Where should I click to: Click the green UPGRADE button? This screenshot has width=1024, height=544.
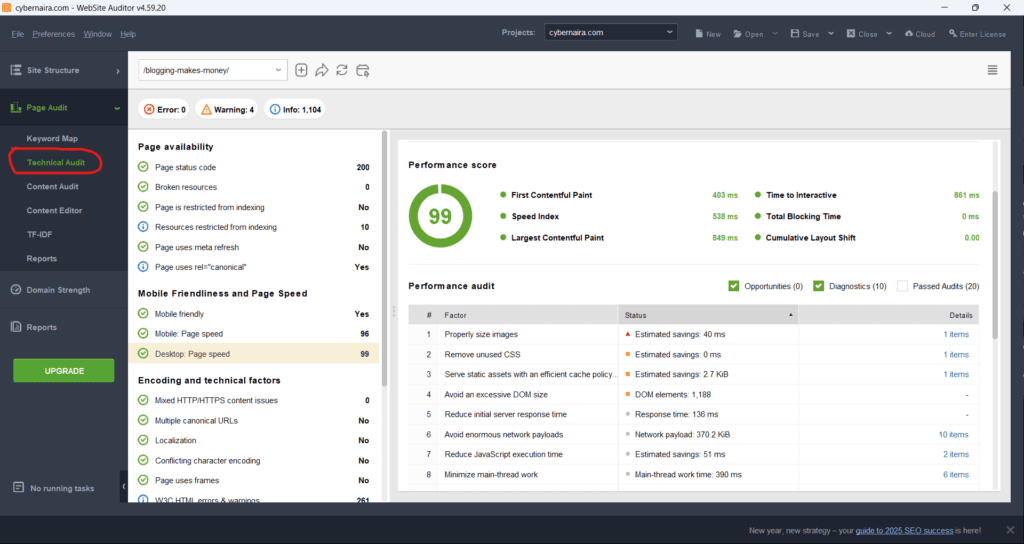pyautogui.click(x=64, y=371)
